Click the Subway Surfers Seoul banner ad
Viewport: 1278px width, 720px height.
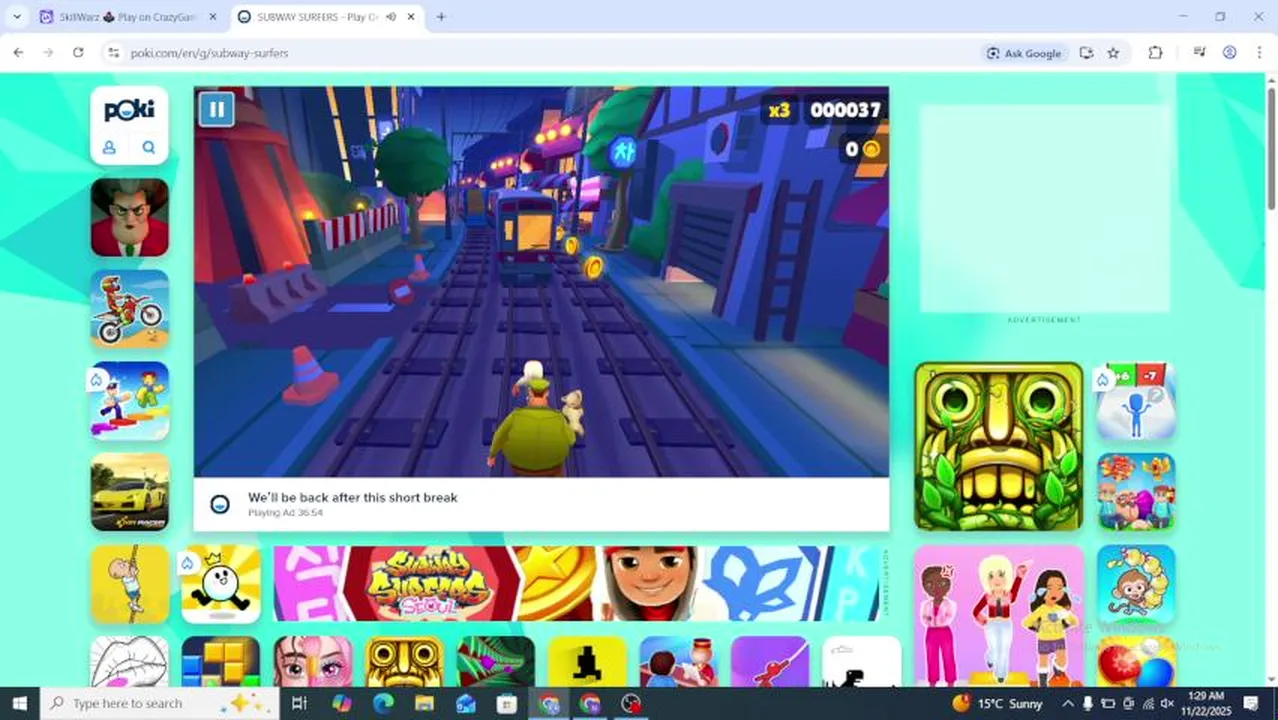[x=577, y=584]
